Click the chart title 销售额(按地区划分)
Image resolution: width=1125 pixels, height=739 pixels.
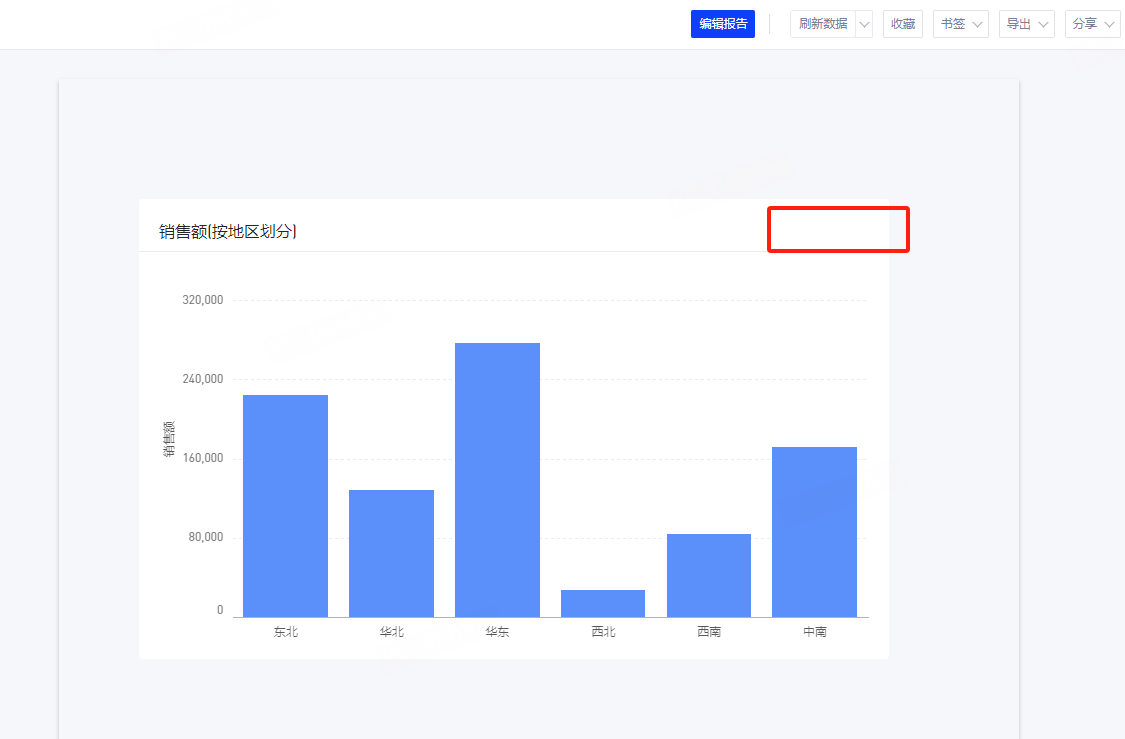(228, 232)
